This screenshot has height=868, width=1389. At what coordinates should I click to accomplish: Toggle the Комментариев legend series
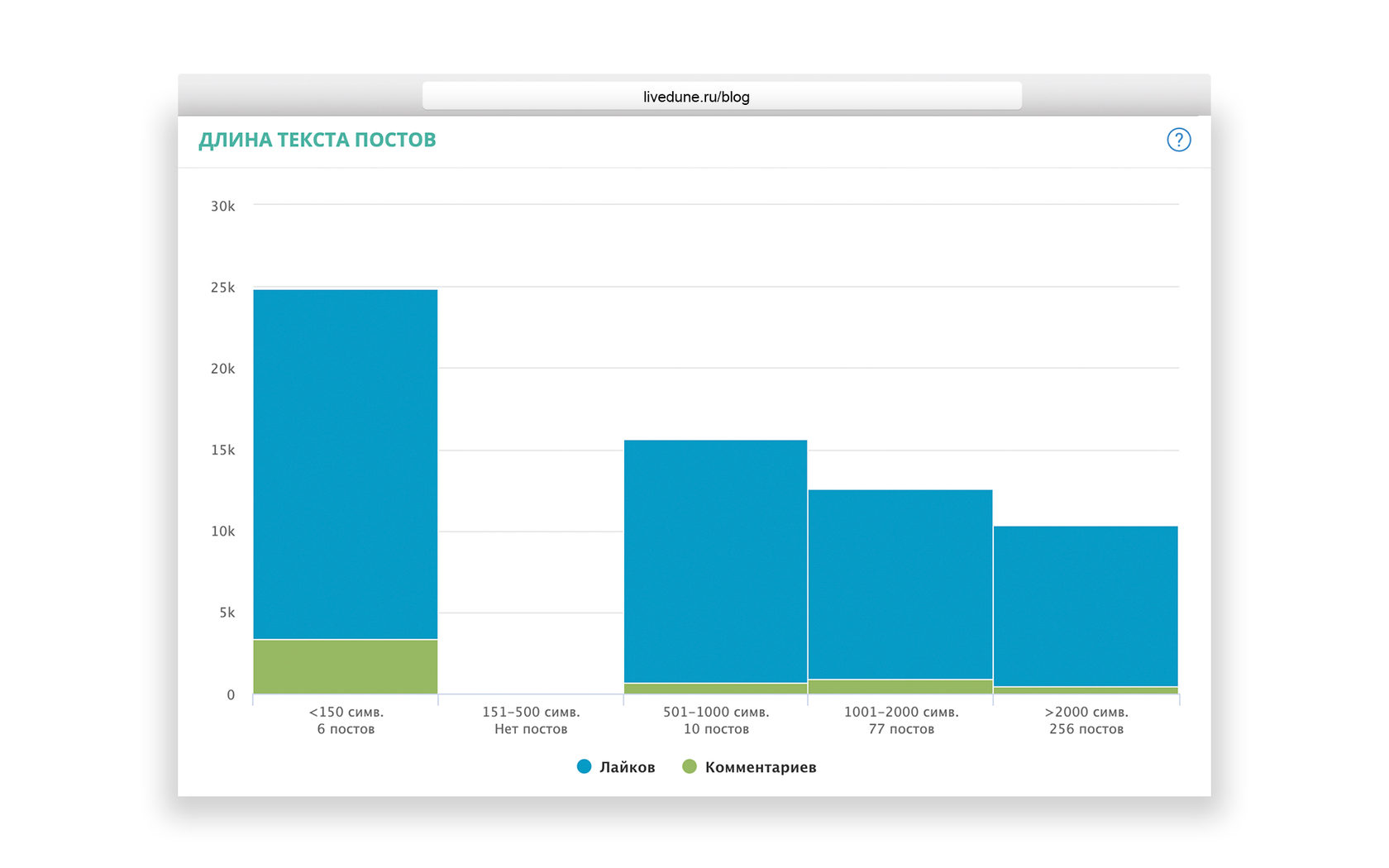click(749, 767)
